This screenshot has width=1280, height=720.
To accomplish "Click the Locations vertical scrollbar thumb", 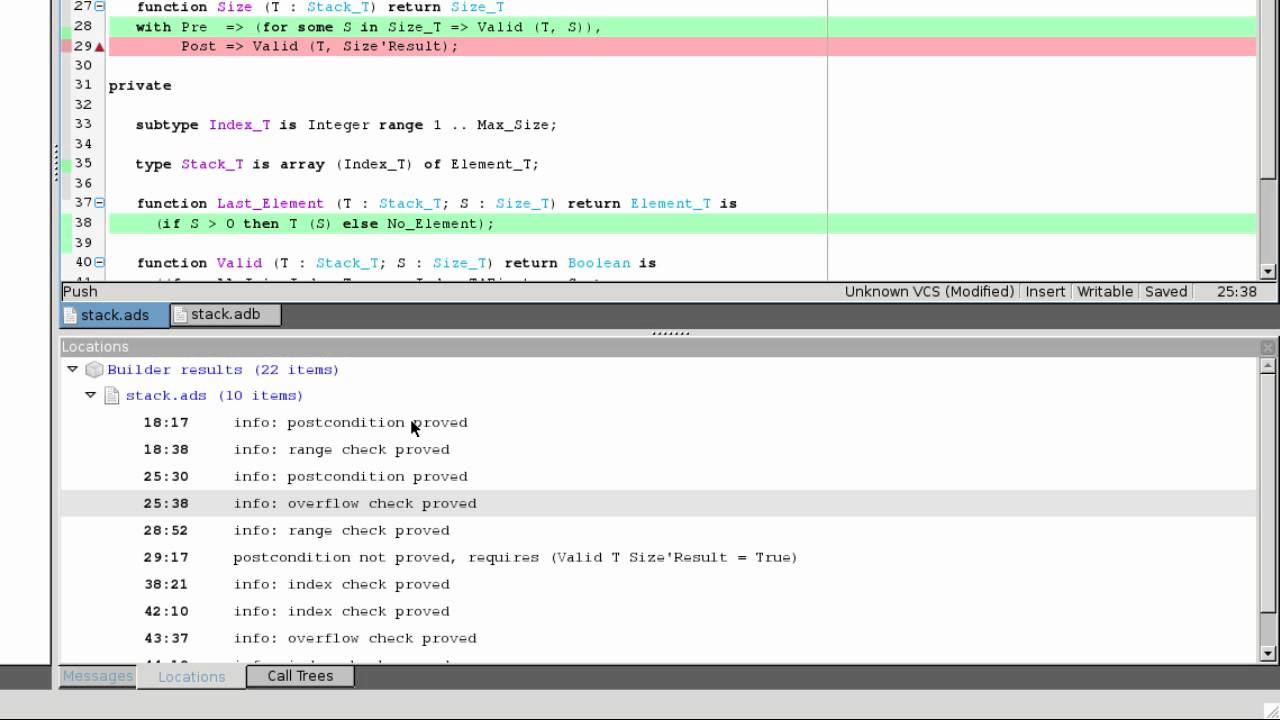I will coord(1268,492).
